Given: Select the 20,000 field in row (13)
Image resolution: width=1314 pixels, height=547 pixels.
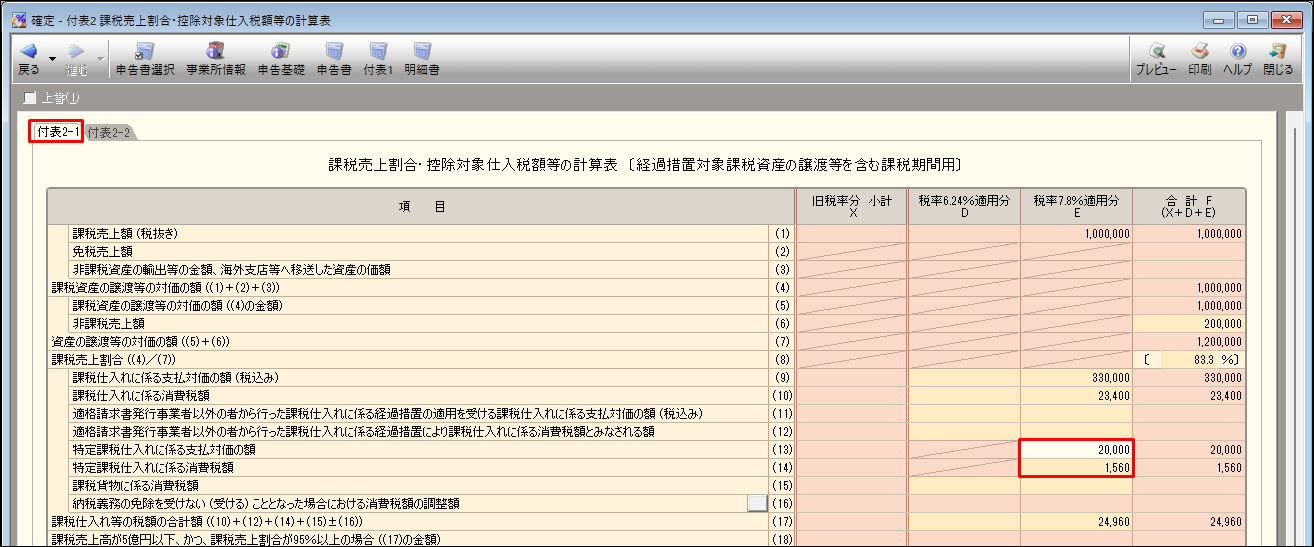Looking at the screenshot, I should pos(1076,450).
